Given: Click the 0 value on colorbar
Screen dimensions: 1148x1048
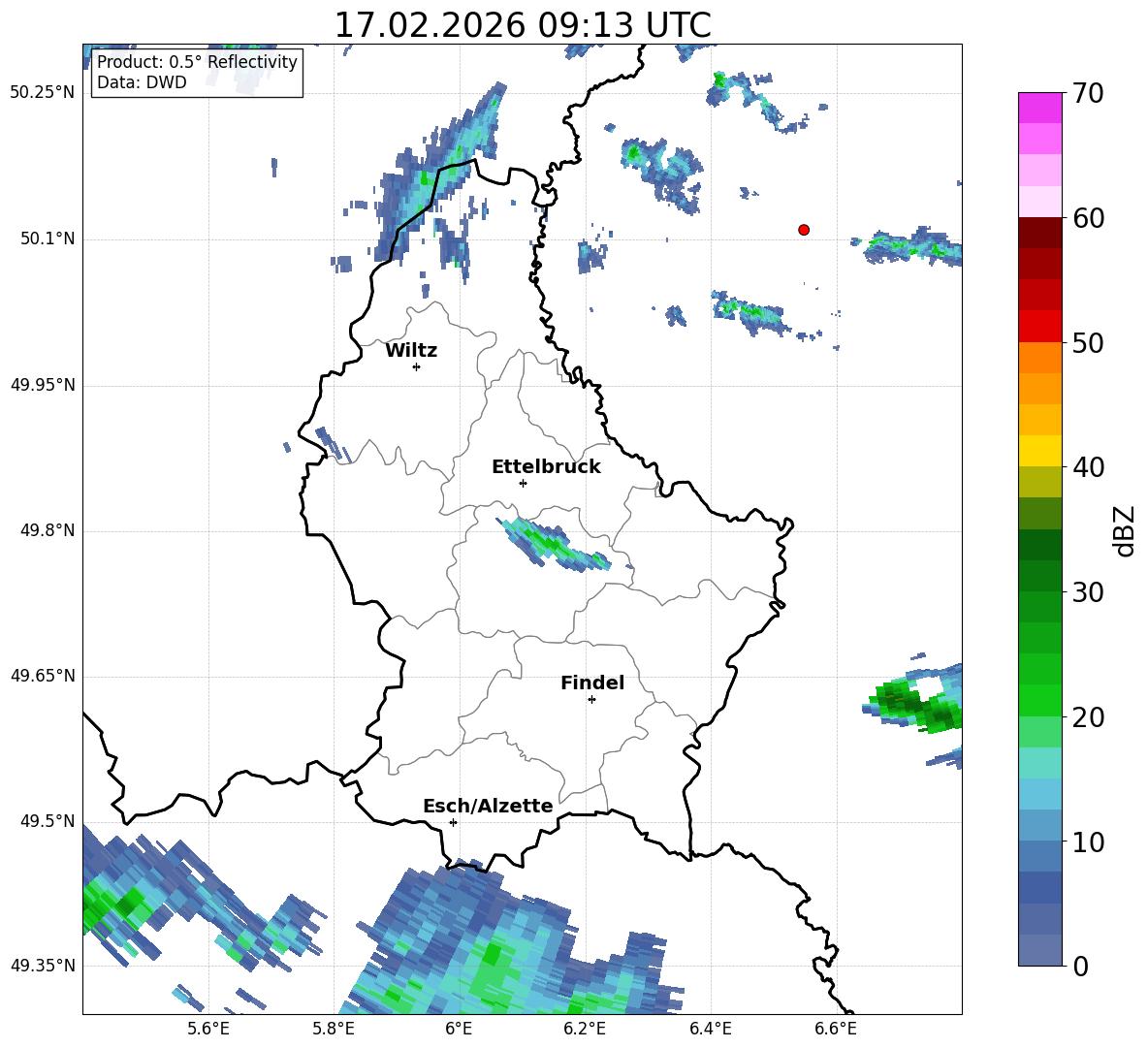Looking at the screenshot, I should pyautogui.click(x=1080, y=966).
